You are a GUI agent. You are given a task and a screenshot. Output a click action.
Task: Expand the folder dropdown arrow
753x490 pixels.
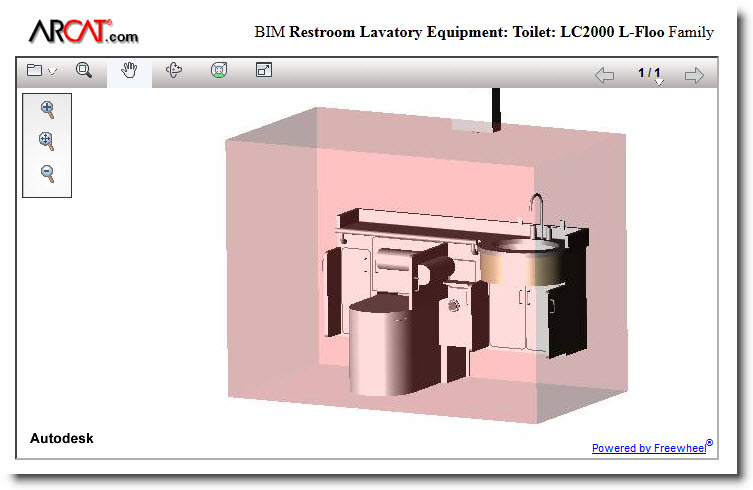pos(52,72)
